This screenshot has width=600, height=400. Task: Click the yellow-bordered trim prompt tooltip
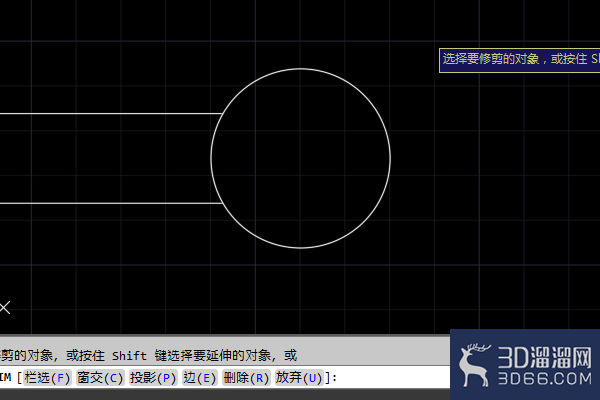519,60
